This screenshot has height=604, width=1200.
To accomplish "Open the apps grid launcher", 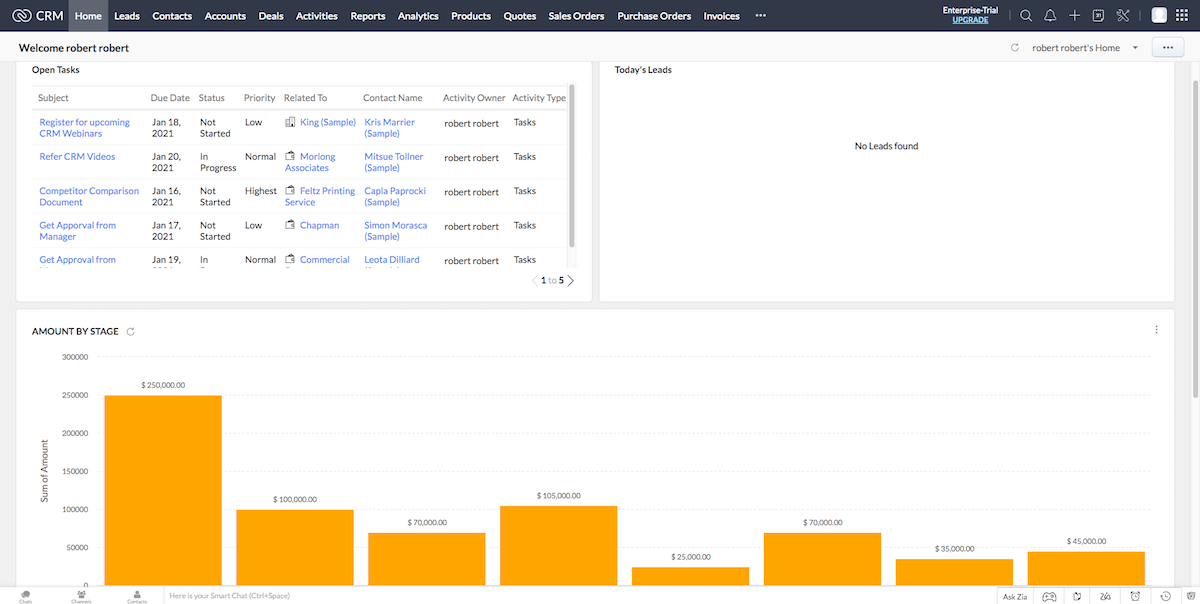I will [x=1183, y=16].
